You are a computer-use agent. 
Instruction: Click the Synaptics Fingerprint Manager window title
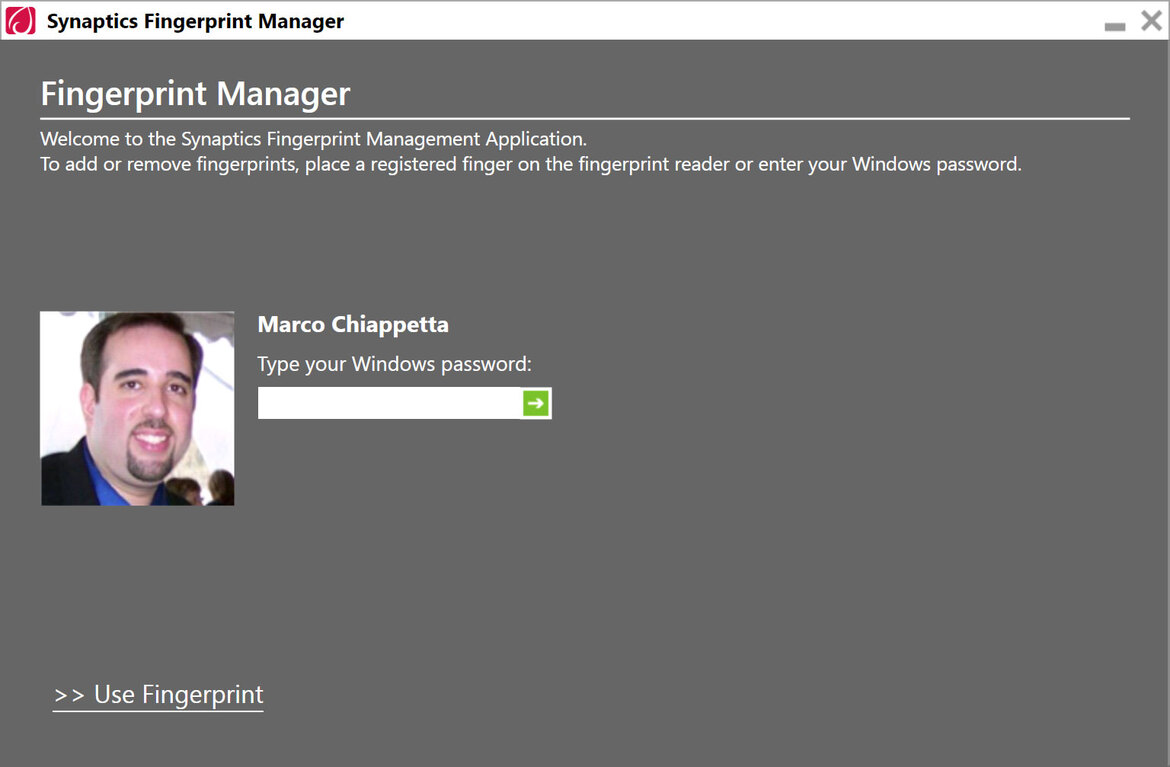click(195, 21)
